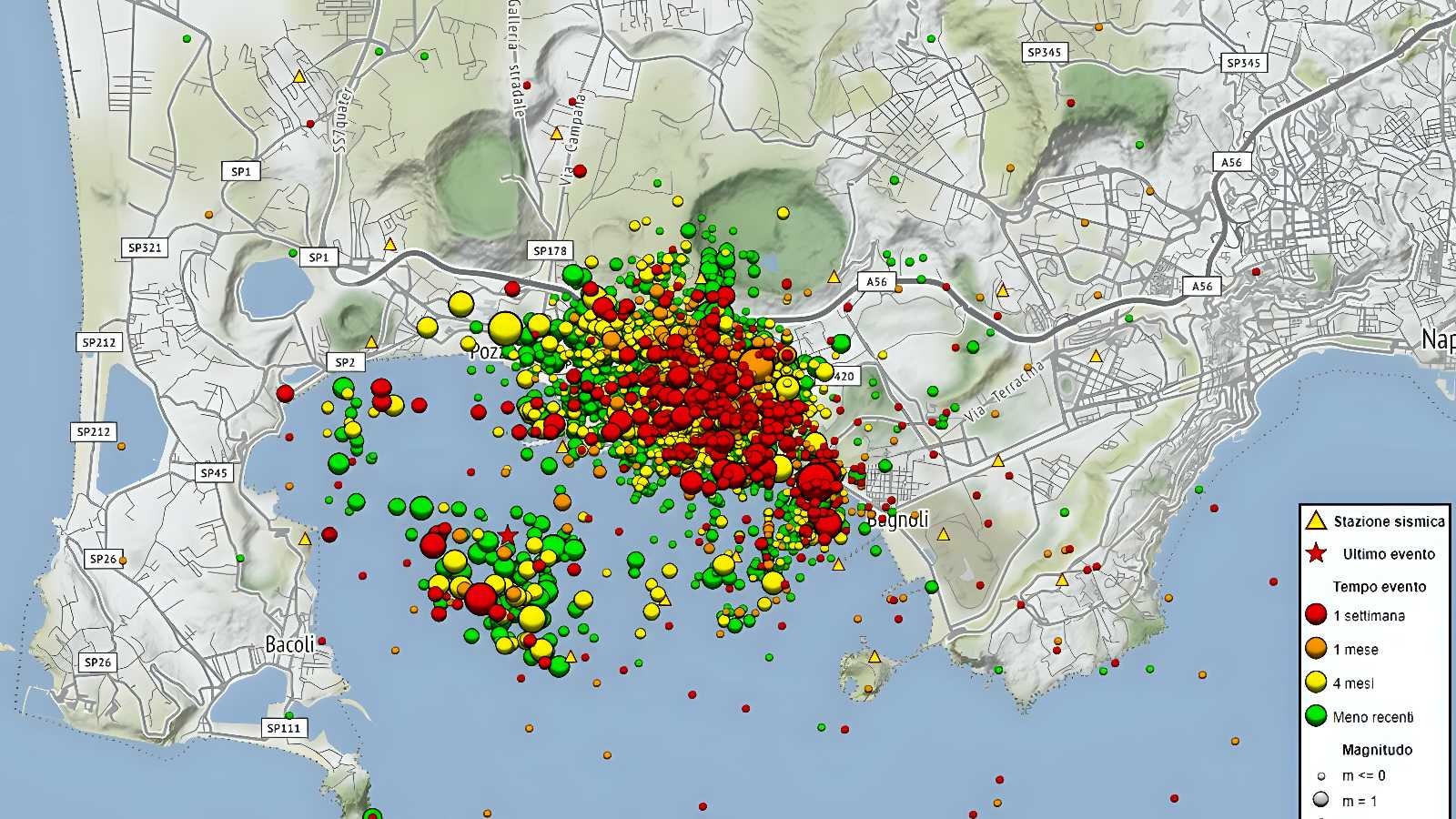Click the SP111 road label
Viewport: 1456px width, 819px height.
(x=283, y=728)
